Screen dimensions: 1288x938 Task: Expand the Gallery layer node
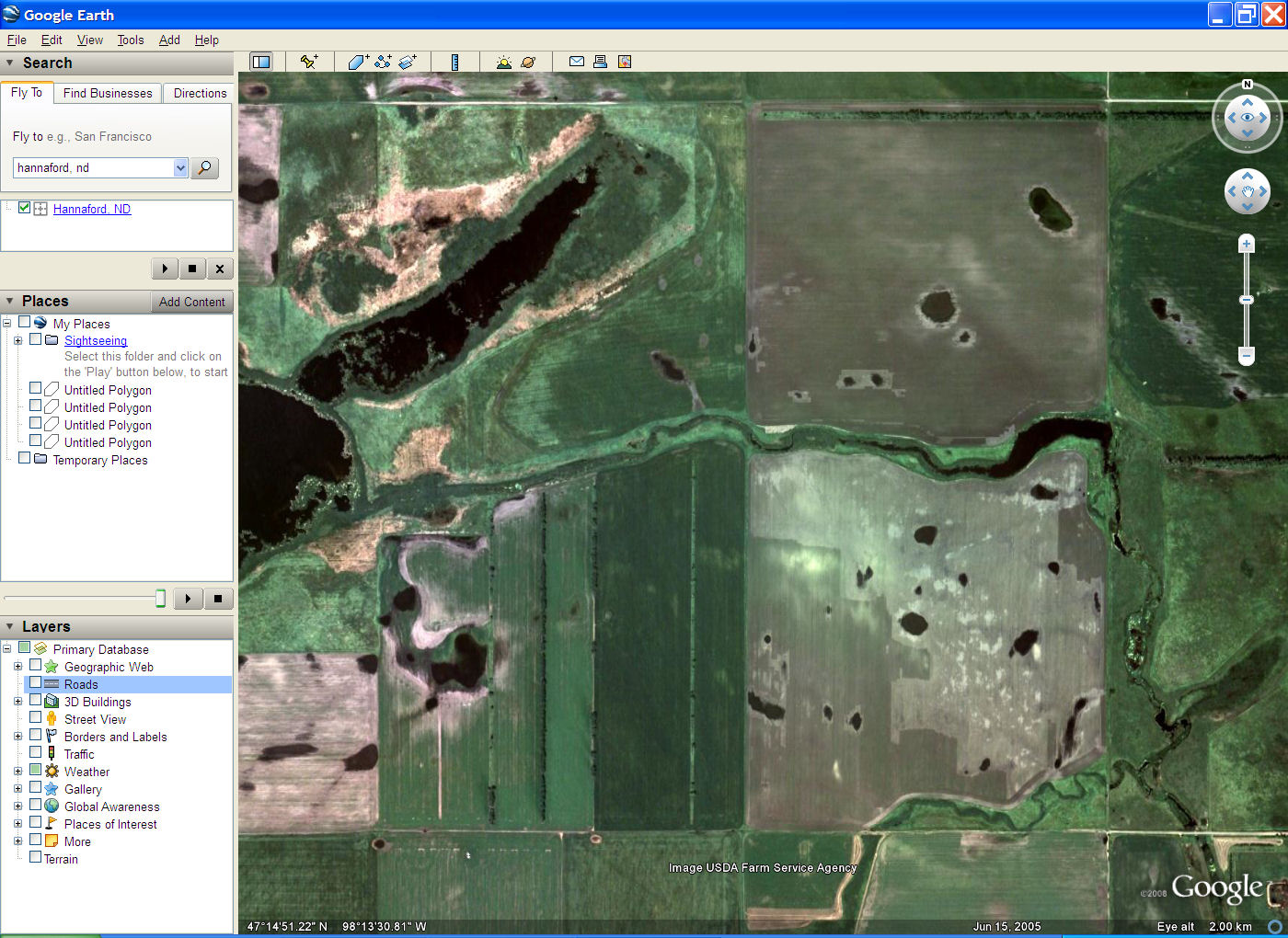pyautogui.click(x=17, y=789)
